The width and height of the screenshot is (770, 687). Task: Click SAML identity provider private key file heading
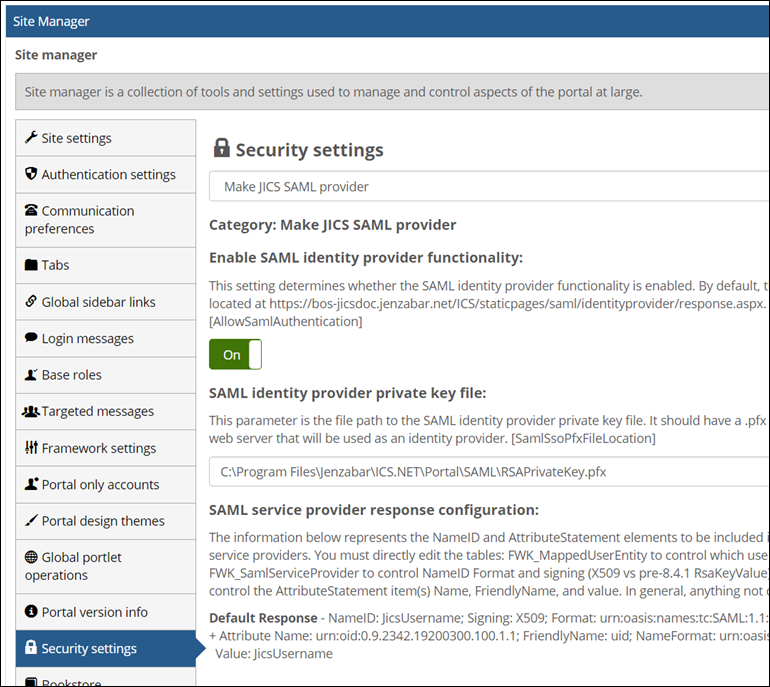tap(347, 393)
